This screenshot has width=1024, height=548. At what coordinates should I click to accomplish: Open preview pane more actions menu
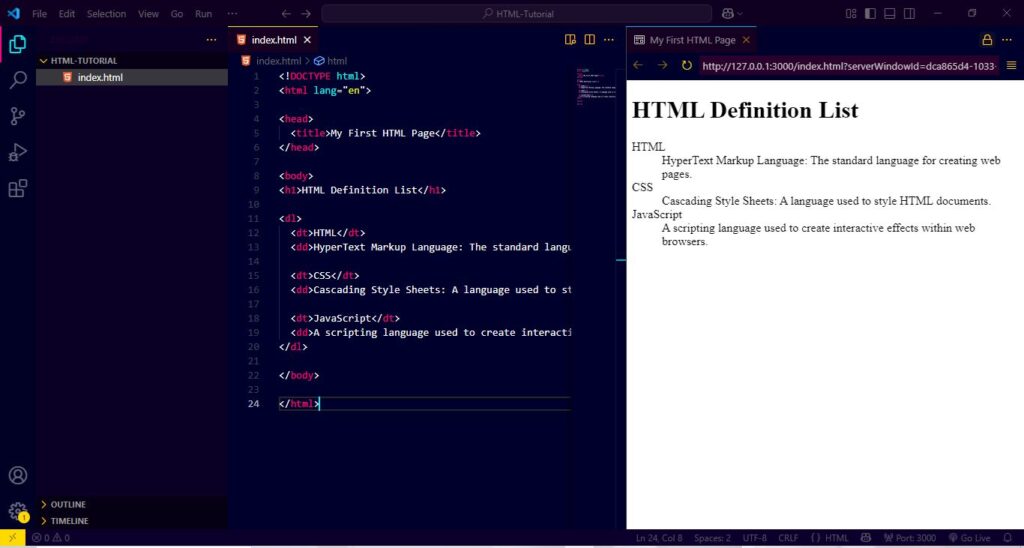(x=1006, y=40)
